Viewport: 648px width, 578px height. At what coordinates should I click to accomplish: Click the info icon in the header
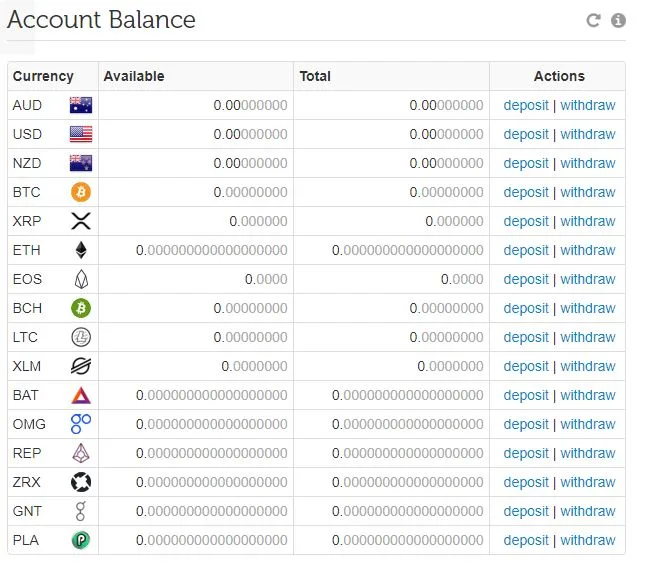tap(618, 20)
